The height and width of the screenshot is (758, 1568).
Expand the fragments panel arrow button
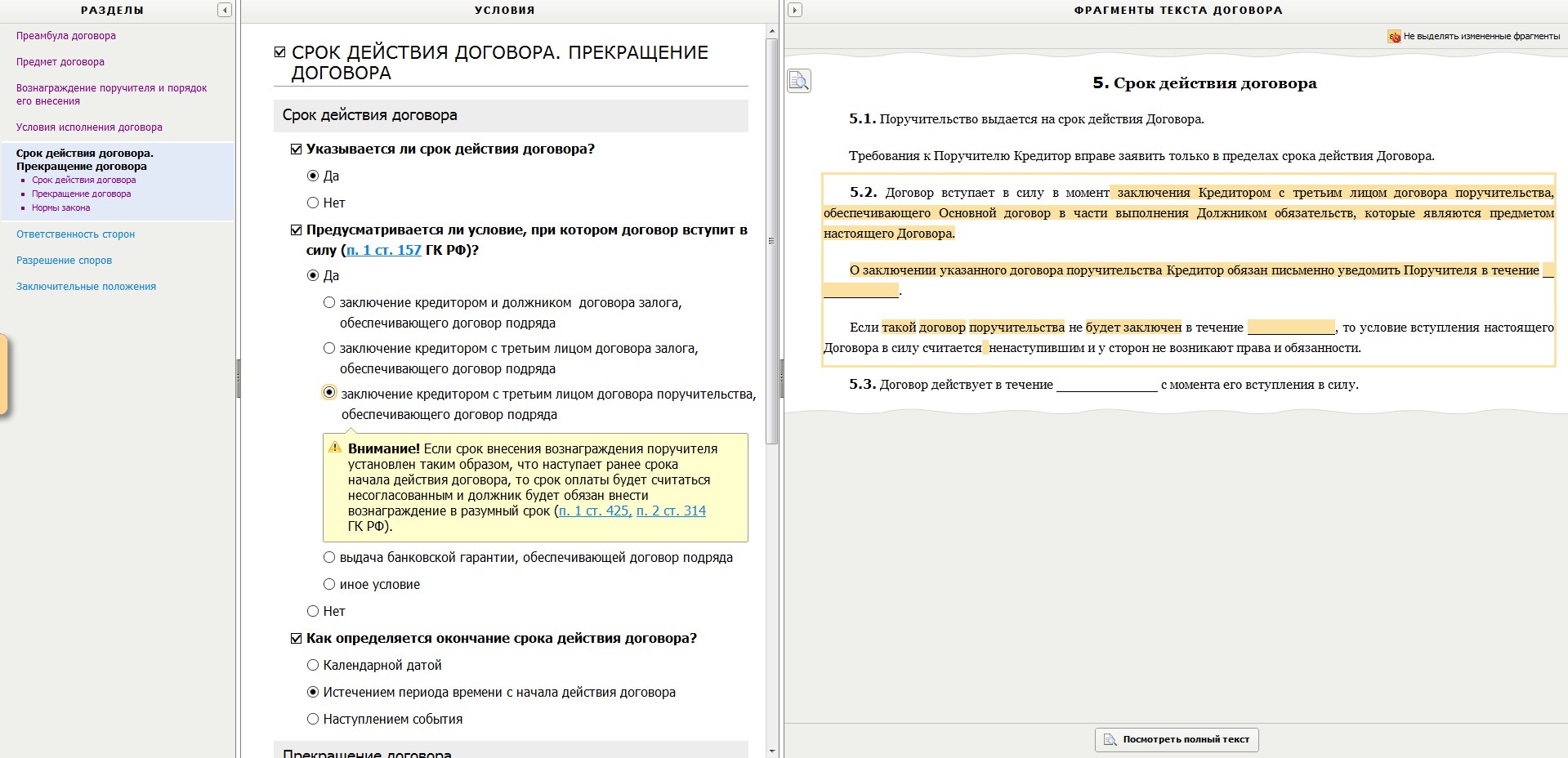[x=795, y=10]
